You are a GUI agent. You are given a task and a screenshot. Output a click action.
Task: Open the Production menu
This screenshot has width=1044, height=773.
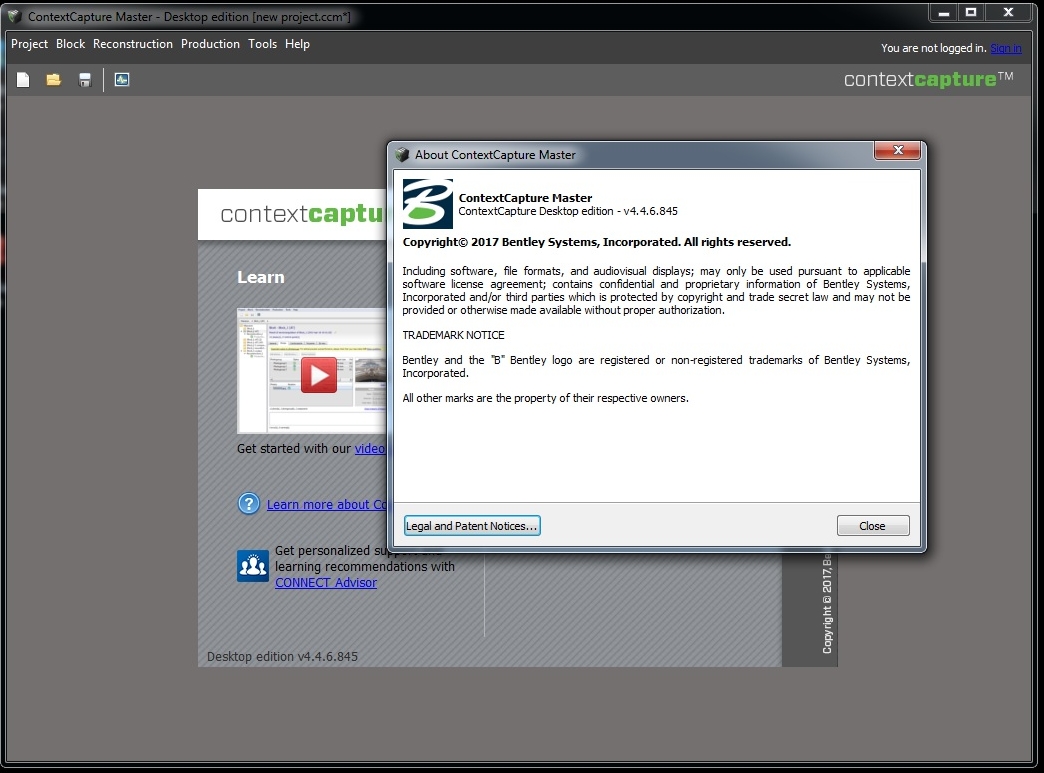tap(210, 44)
